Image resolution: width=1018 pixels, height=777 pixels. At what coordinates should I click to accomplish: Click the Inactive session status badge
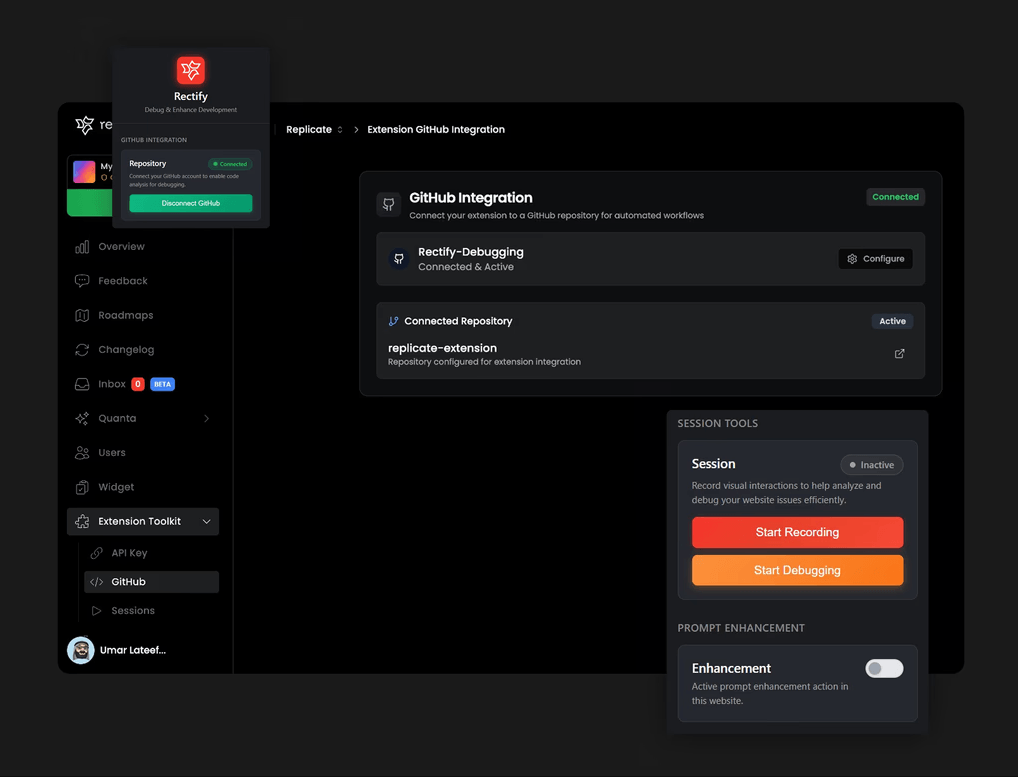pyautogui.click(x=871, y=465)
